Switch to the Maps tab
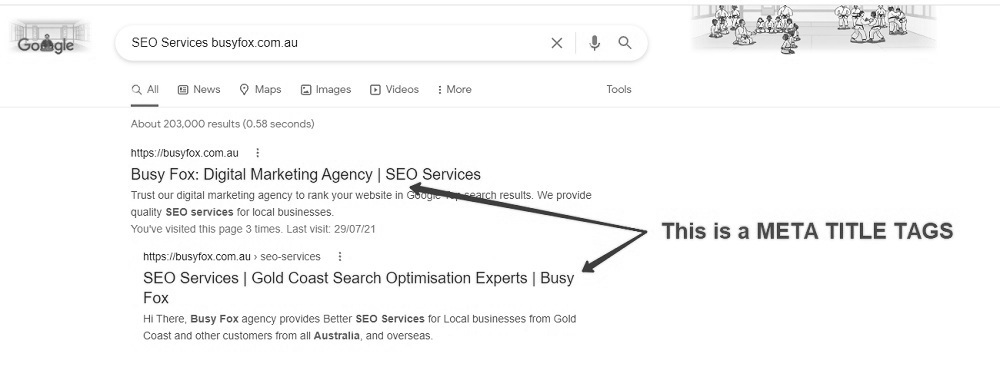 point(260,89)
